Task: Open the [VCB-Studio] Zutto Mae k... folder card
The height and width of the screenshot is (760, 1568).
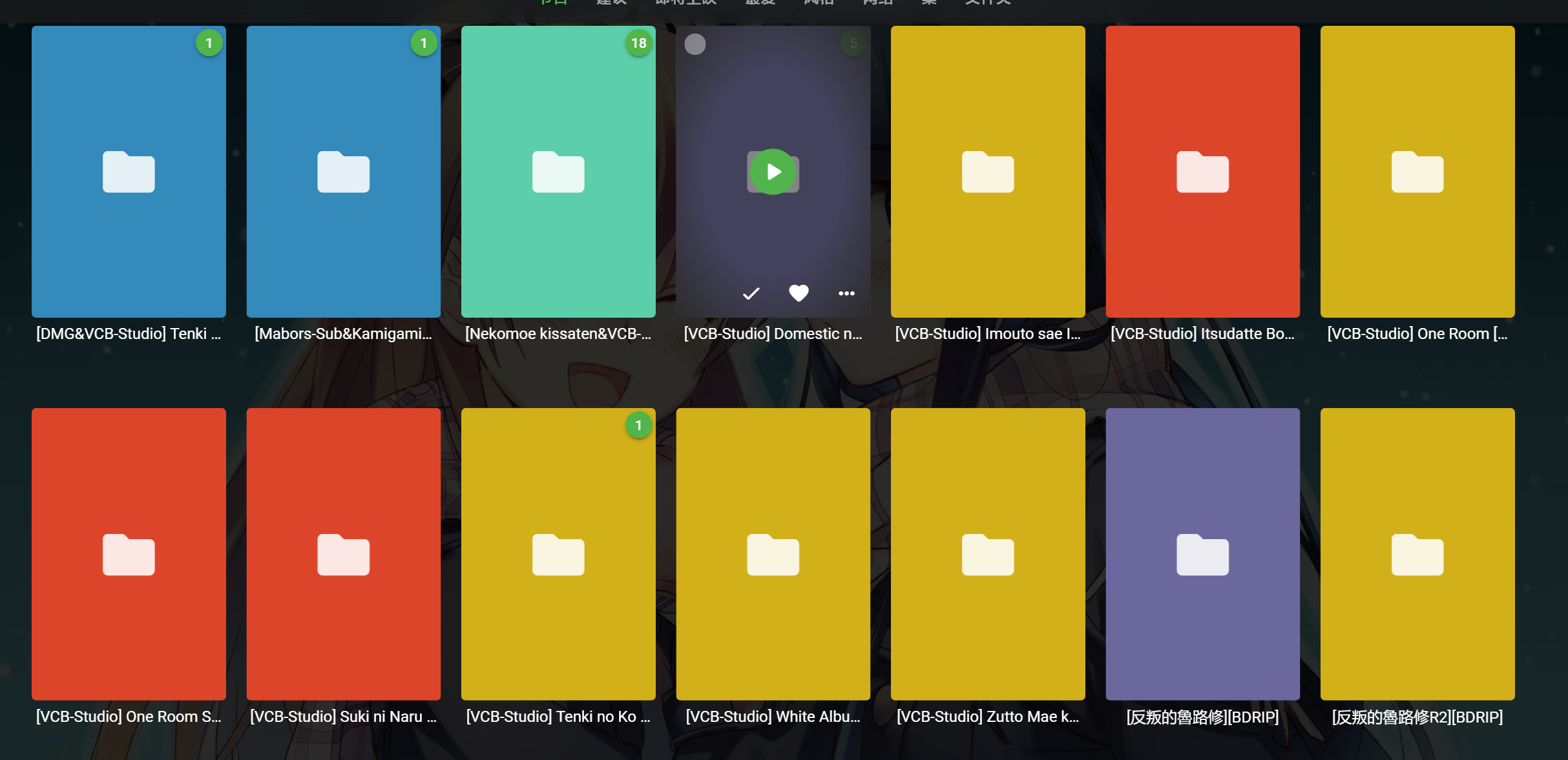Action: click(x=988, y=554)
